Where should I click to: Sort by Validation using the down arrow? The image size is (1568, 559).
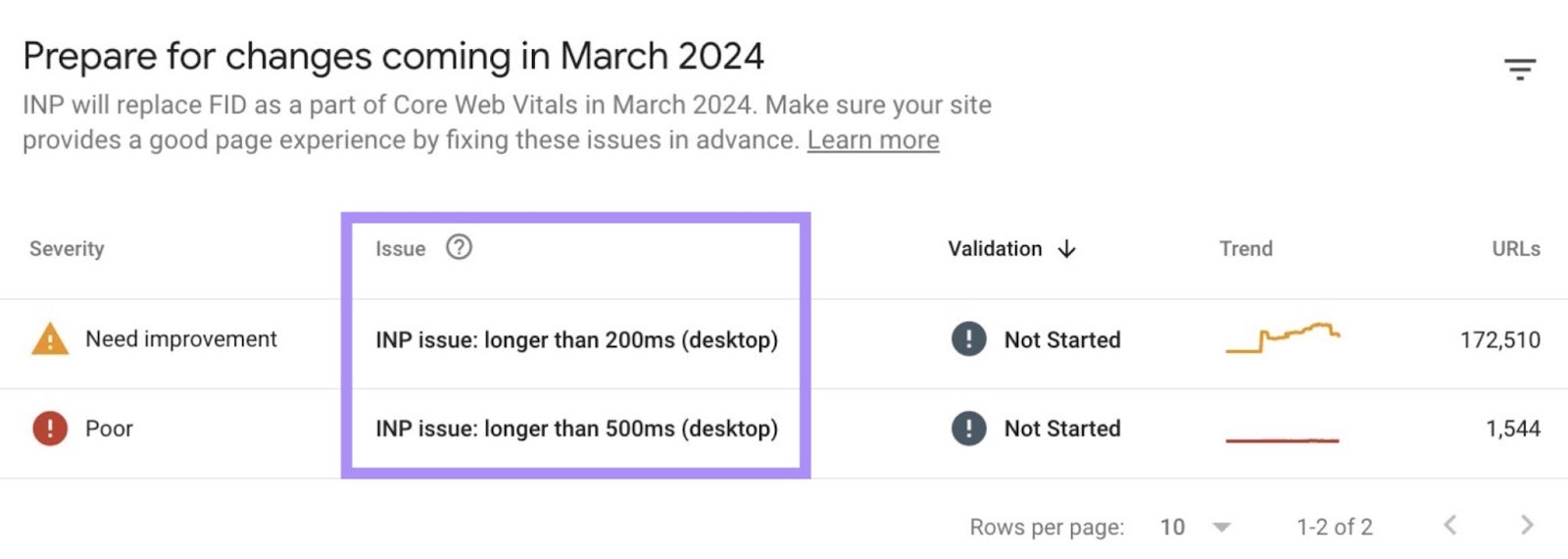(1067, 249)
